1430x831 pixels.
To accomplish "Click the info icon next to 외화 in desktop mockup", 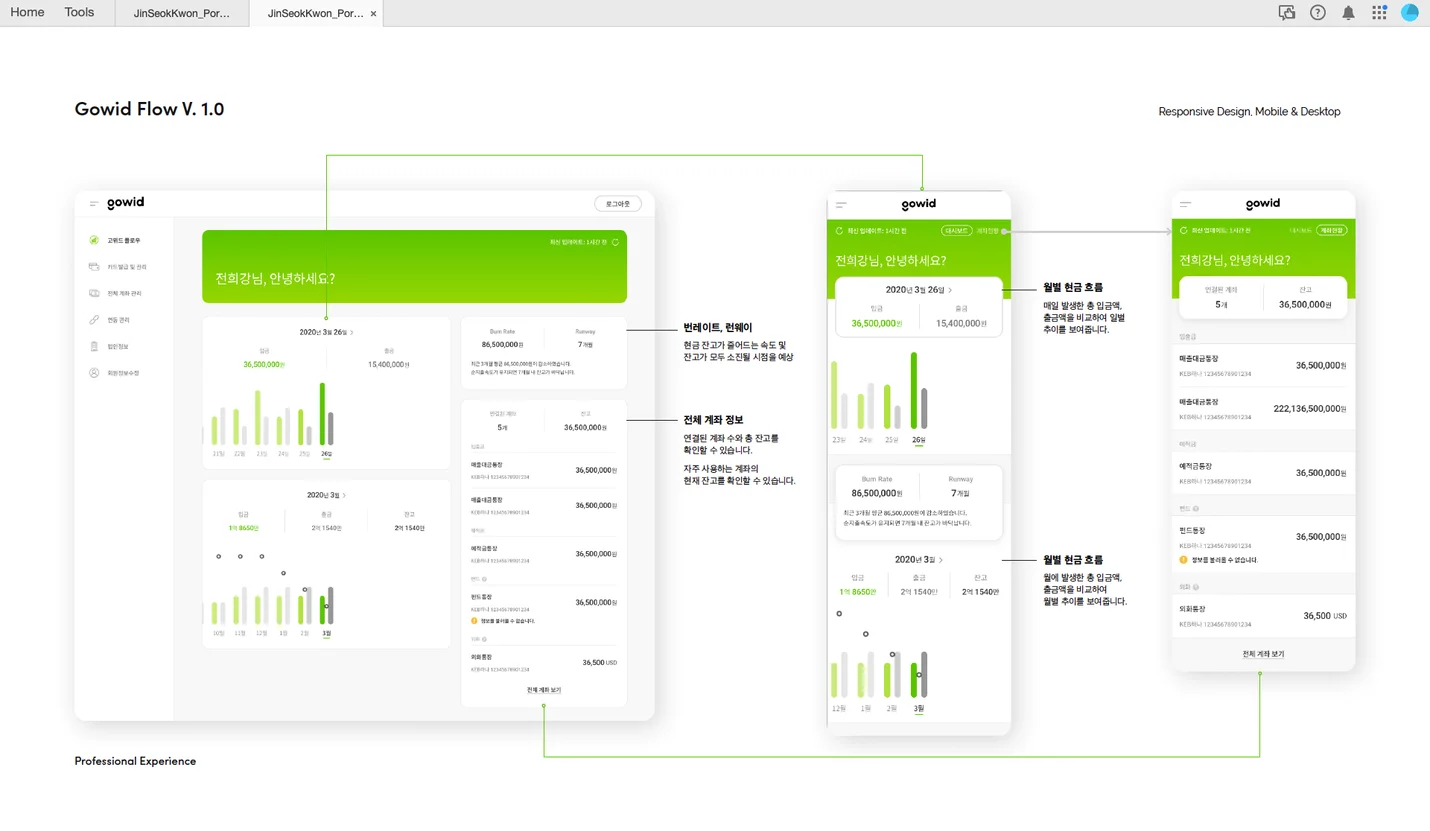I will tap(484, 638).
